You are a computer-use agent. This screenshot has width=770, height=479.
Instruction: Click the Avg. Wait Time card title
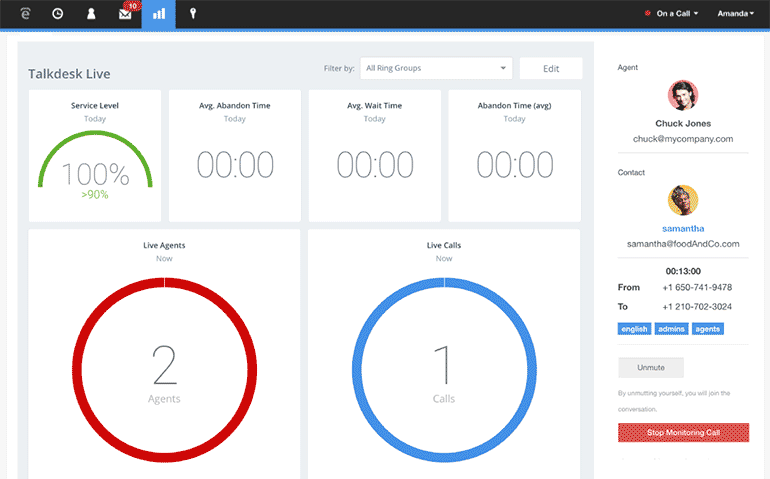pyautogui.click(x=375, y=106)
